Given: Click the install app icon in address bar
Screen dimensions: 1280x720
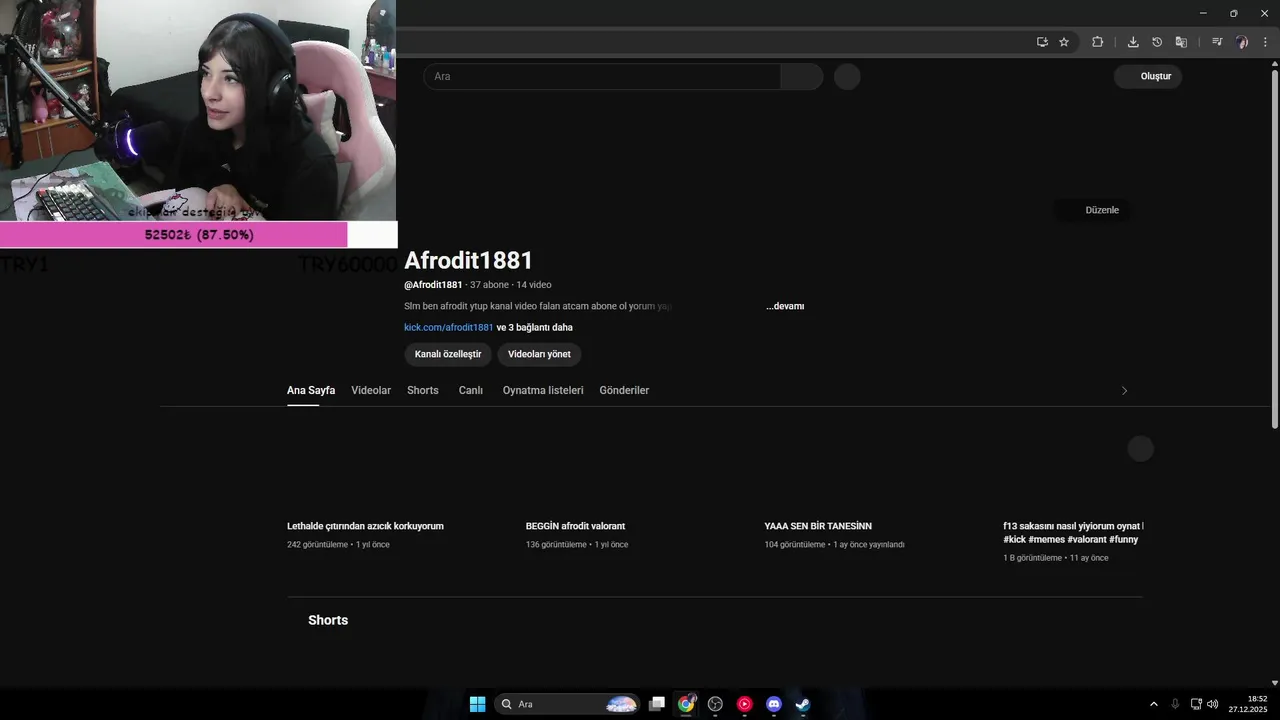Looking at the screenshot, I should tap(1042, 42).
